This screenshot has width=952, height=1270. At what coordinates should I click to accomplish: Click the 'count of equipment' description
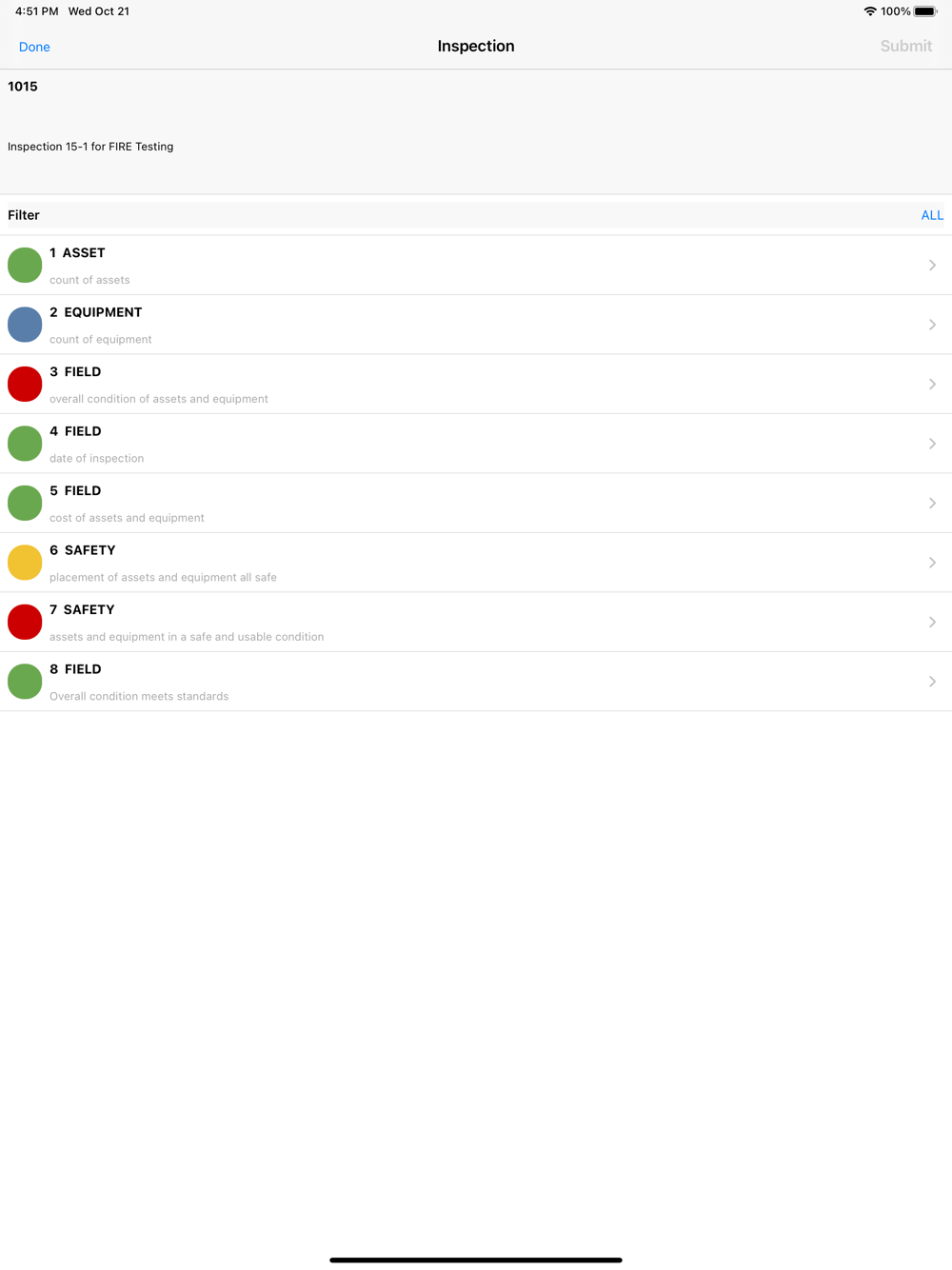pyautogui.click(x=101, y=339)
